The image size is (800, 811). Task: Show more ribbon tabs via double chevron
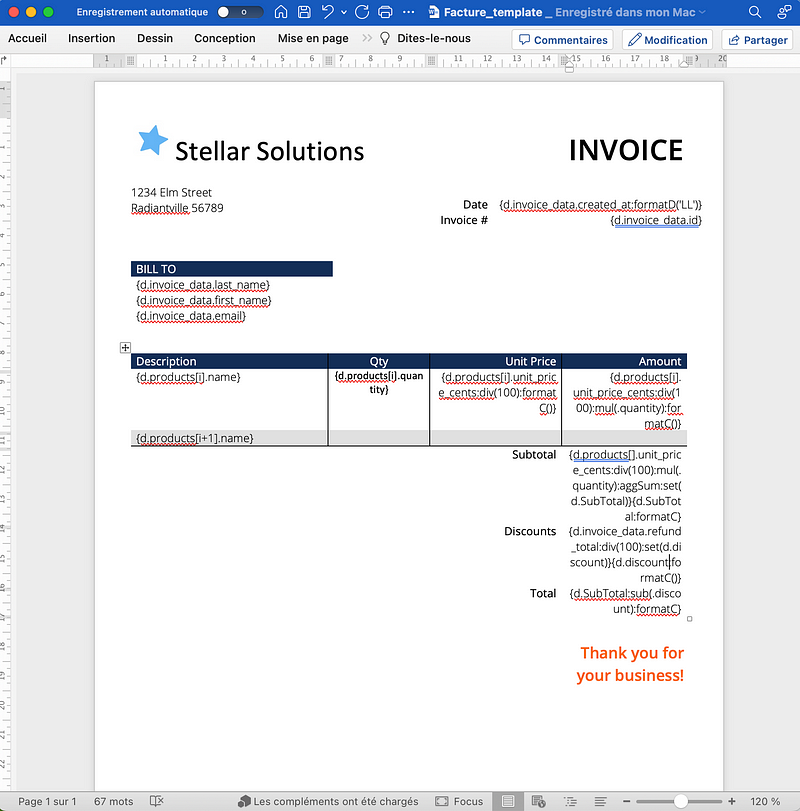pos(367,38)
